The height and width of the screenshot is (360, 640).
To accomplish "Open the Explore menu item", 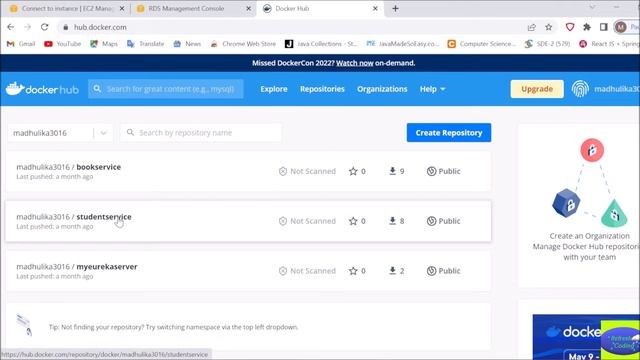I will click(x=274, y=89).
